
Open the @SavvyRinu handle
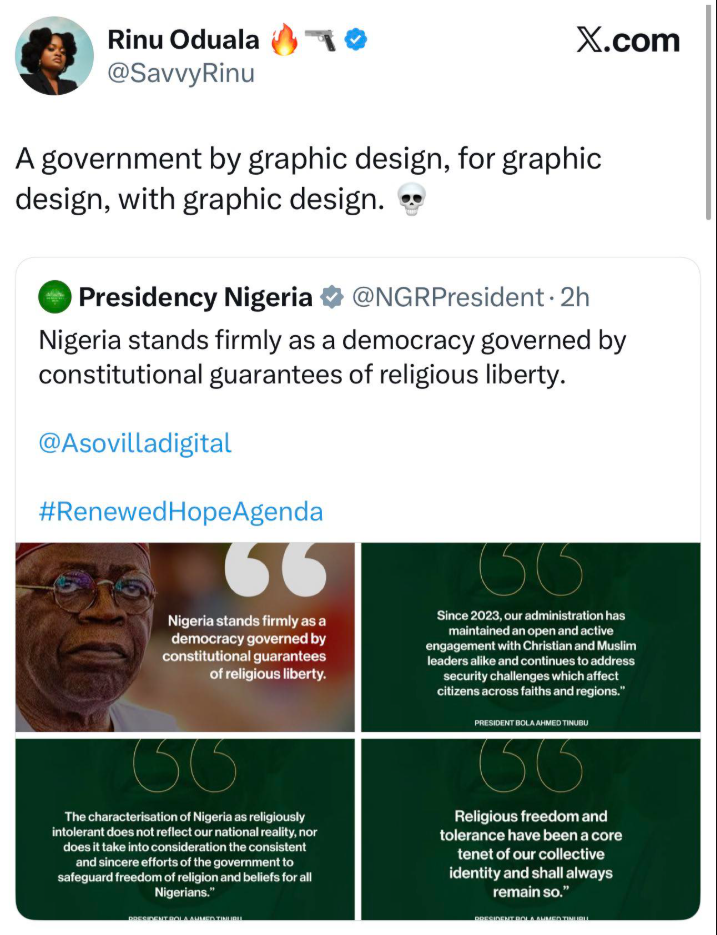[x=180, y=73]
